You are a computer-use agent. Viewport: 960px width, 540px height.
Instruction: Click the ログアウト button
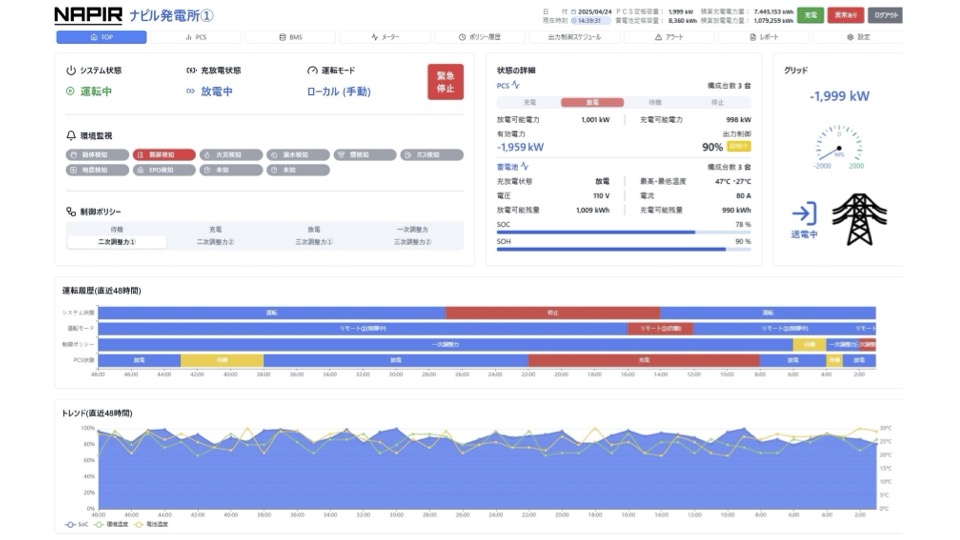point(885,16)
